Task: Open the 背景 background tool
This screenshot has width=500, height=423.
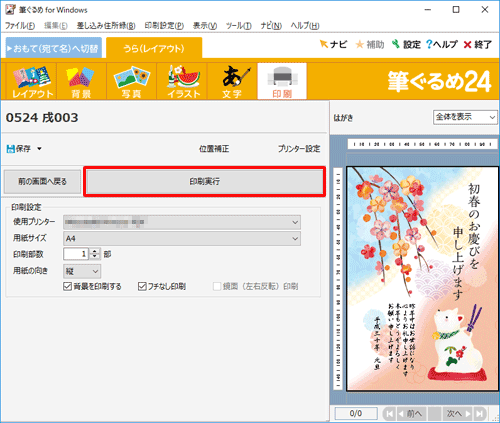Action: click(x=81, y=81)
